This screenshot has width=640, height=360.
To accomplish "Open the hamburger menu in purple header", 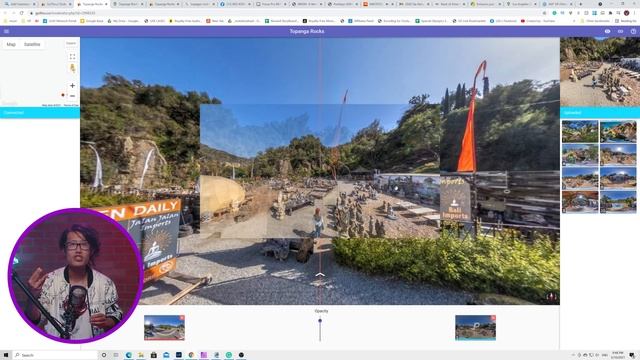I will click(x=6, y=31).
